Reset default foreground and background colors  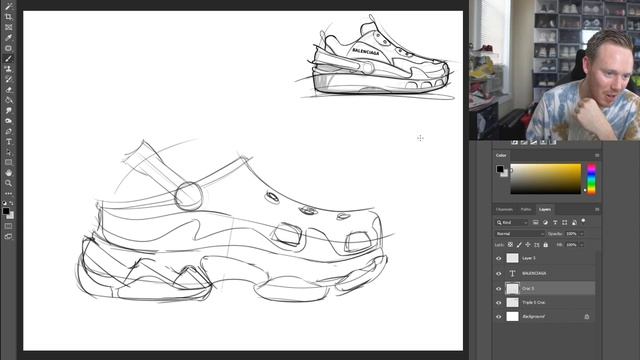pyautogui.click(x=4, y=202)
